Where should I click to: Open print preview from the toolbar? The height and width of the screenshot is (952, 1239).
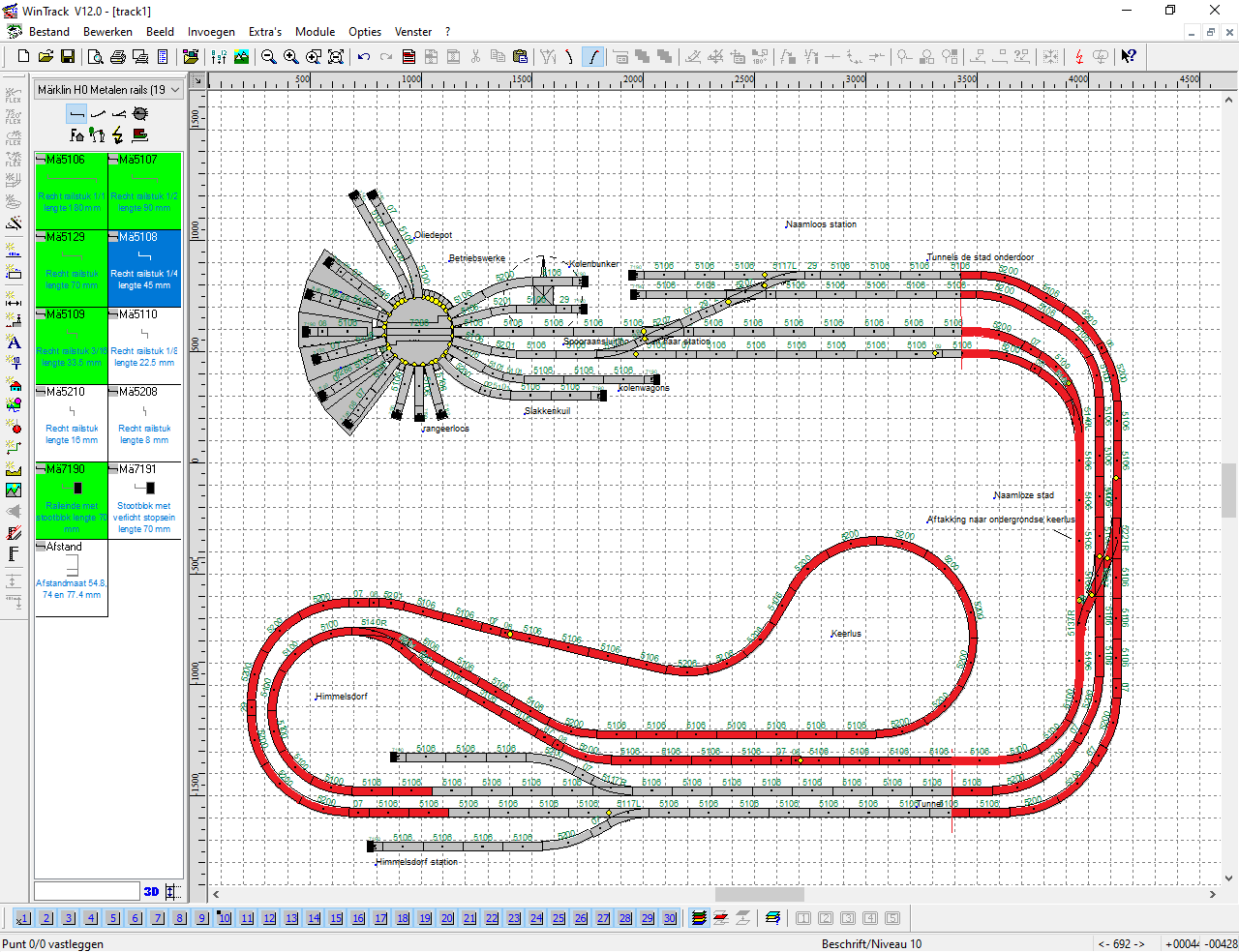(x=96, y=57)
